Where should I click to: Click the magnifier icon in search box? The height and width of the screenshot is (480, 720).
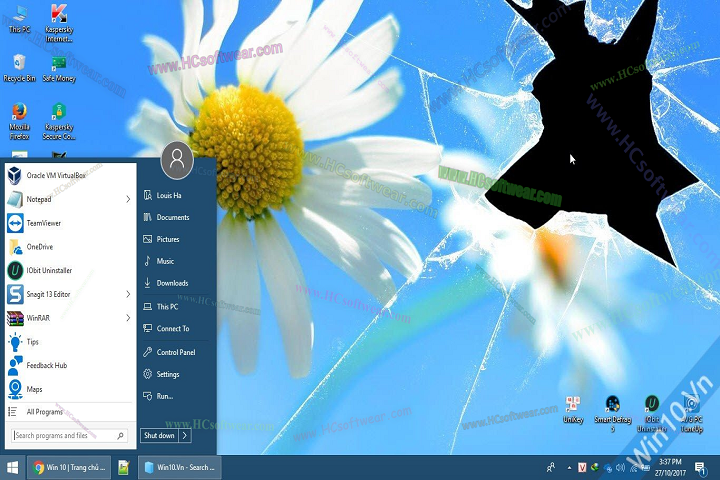120,435
